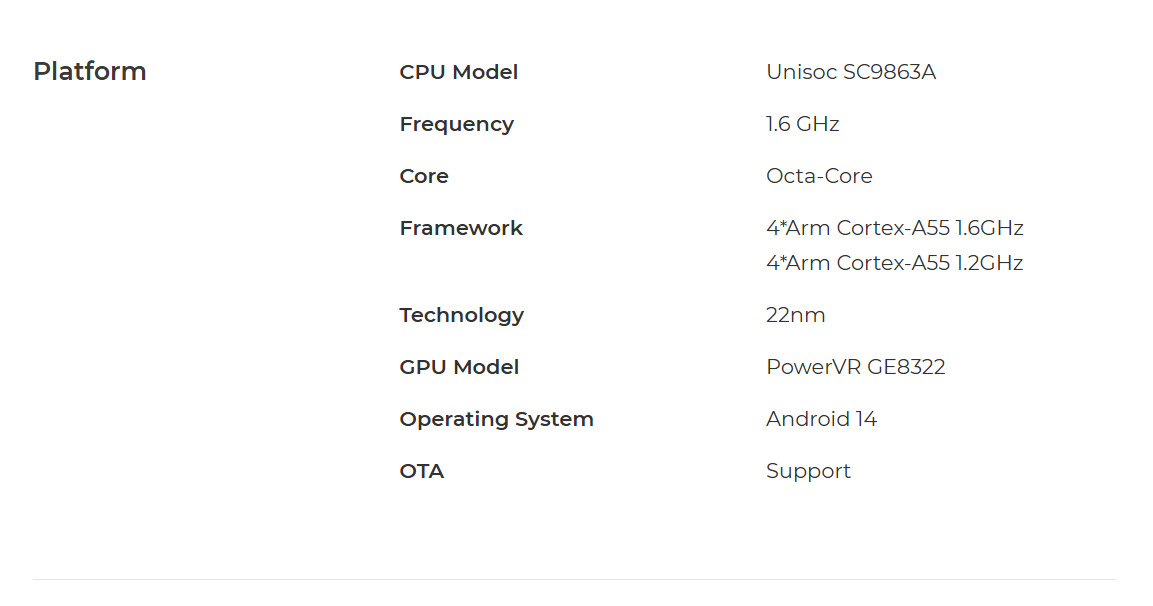Select the Framework label

[461, 228]
